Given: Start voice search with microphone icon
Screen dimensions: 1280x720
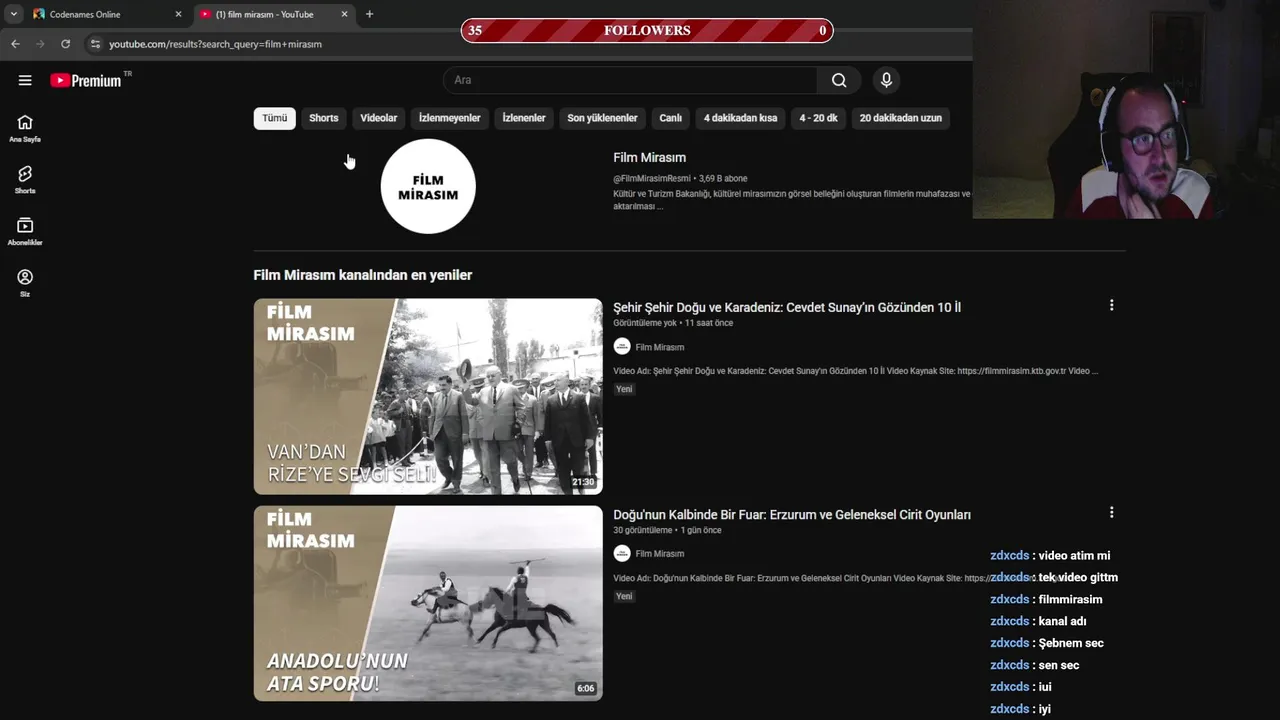Looking at the screenshot, I should pos(886,80).
